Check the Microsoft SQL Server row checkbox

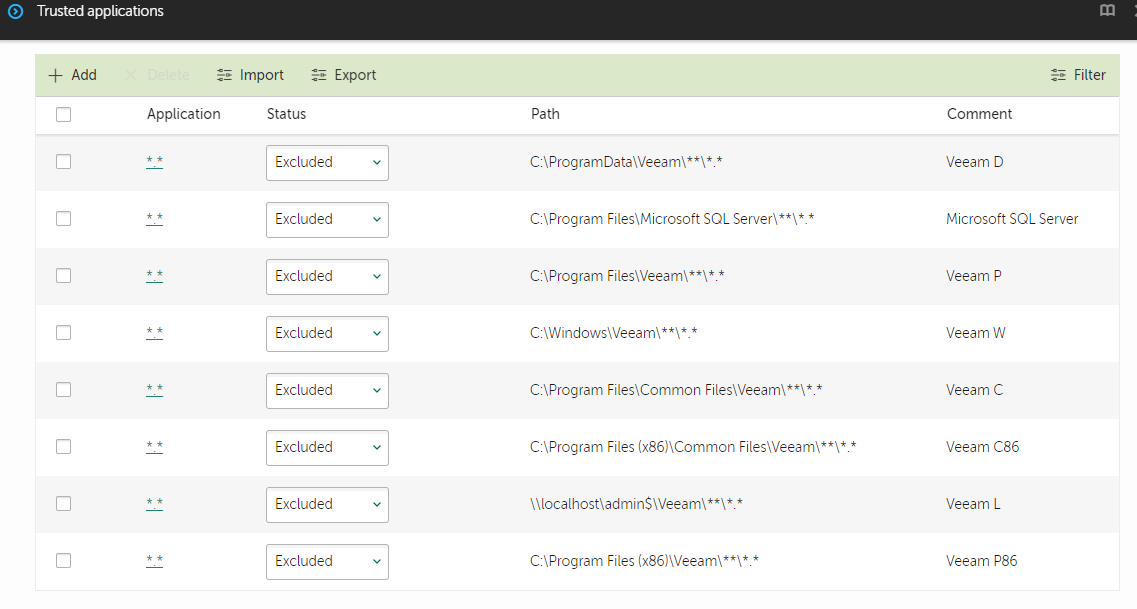64,219
